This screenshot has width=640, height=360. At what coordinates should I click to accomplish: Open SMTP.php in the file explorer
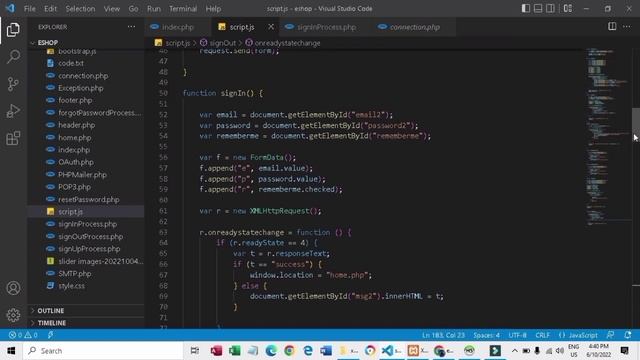[75, 273]
